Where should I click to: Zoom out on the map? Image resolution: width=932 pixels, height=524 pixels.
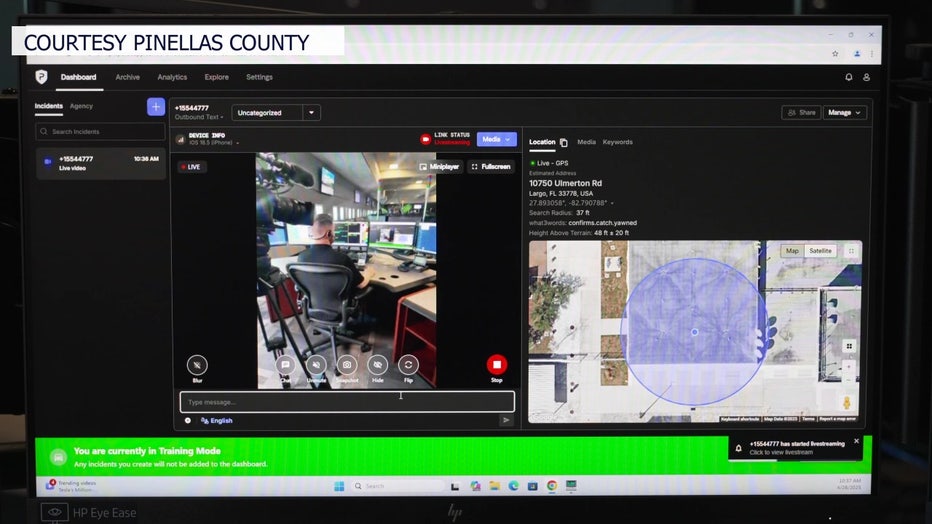coord(849,380)
